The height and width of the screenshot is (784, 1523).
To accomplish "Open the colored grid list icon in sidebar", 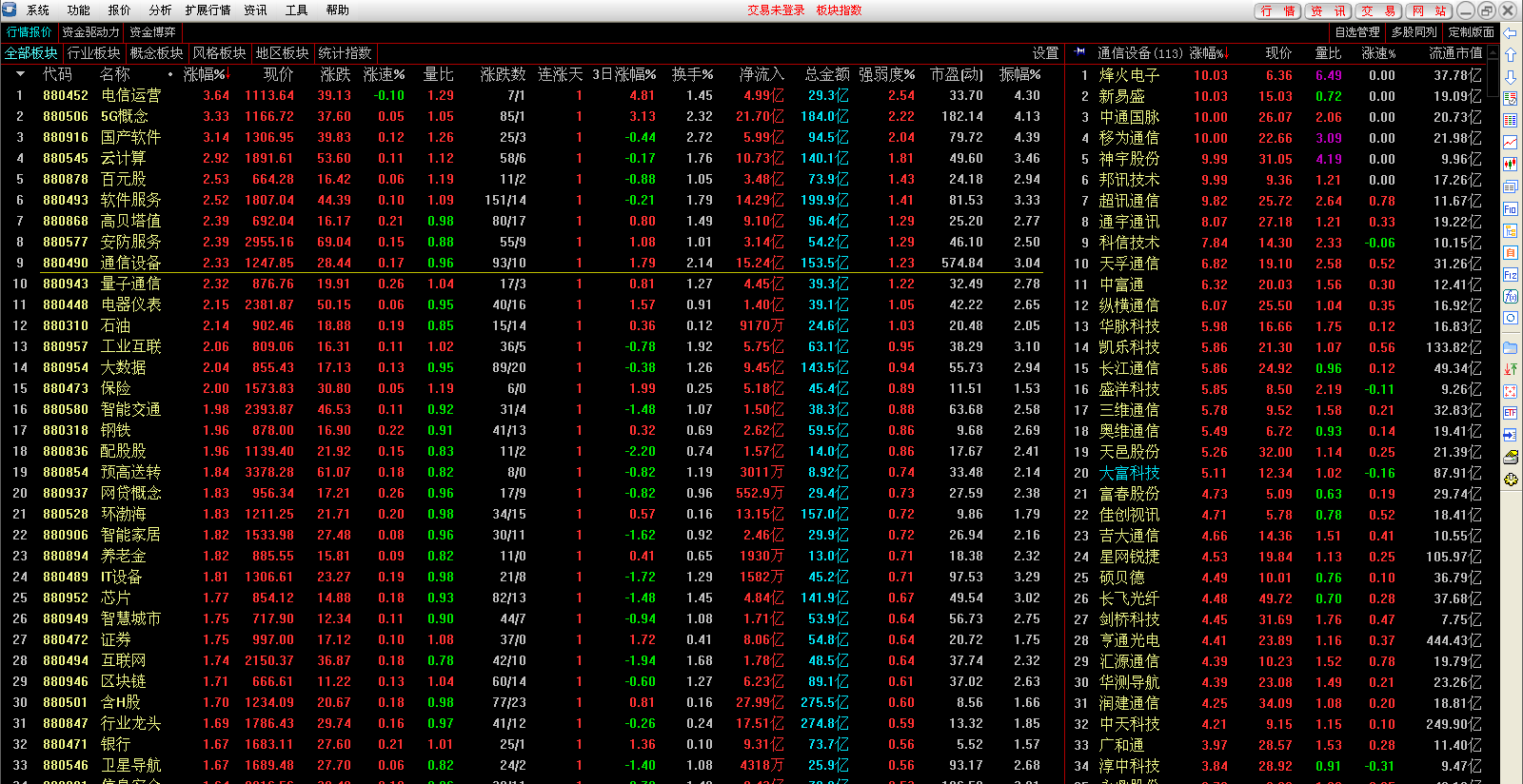I will (x=1511, y=120).
